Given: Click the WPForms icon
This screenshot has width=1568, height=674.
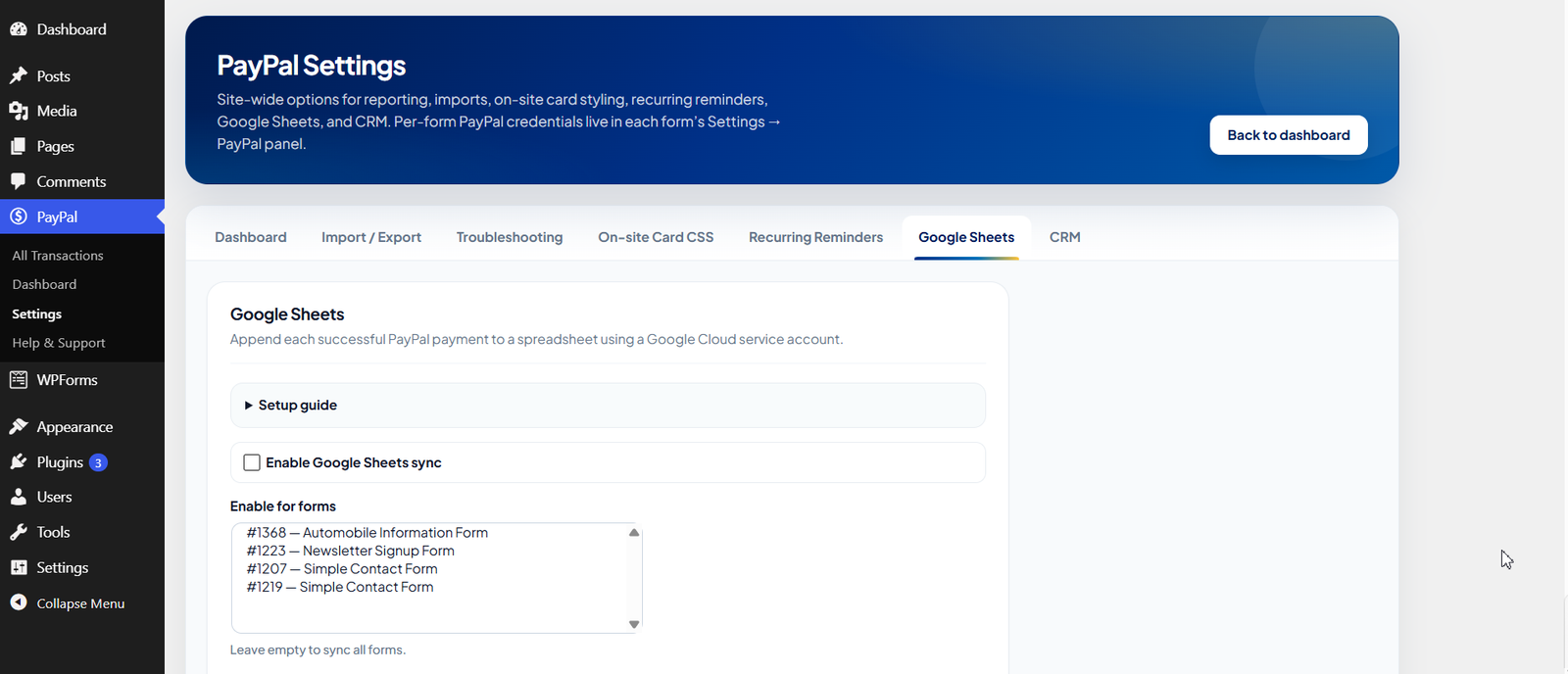Looking at the screenshot, I should [x=19, y=380].
